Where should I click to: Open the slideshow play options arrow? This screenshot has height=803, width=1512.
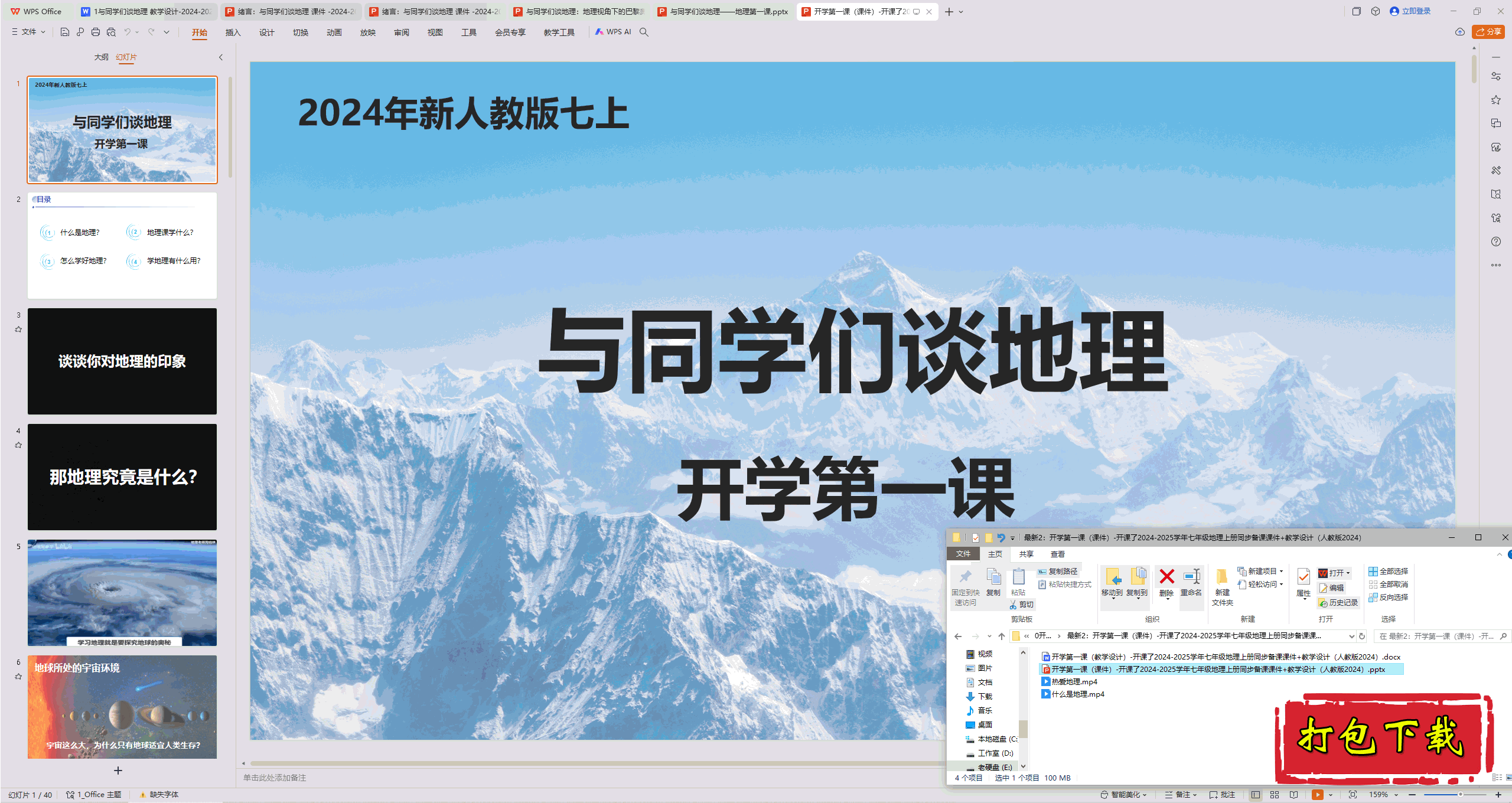[1331, 795]
